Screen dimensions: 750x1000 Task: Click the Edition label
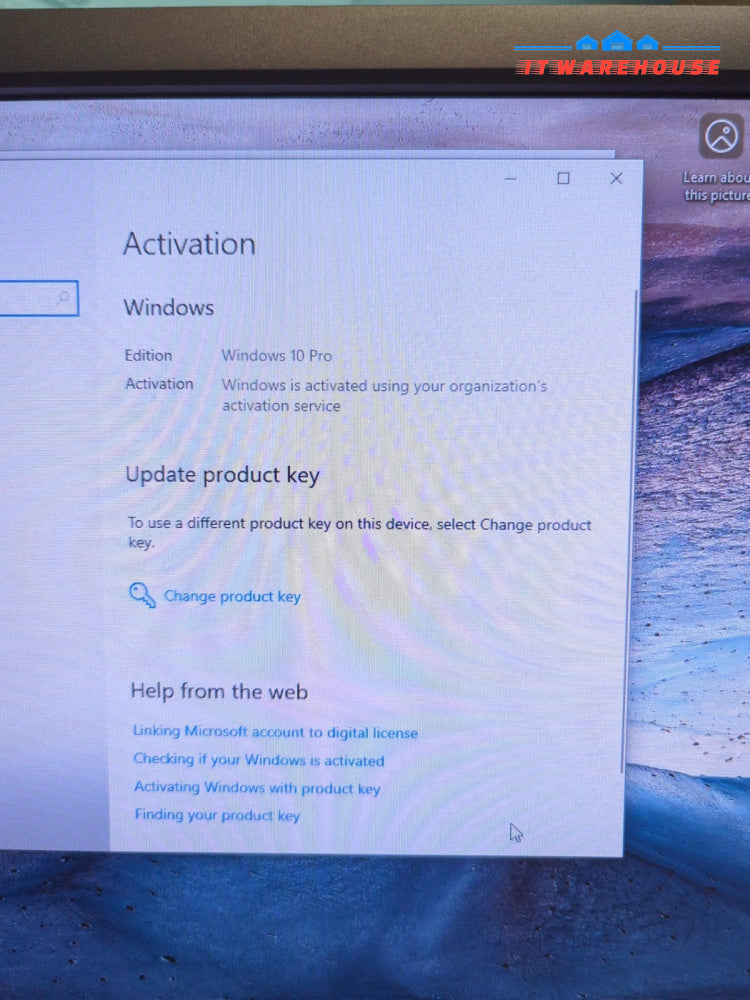tap(149, 355)
